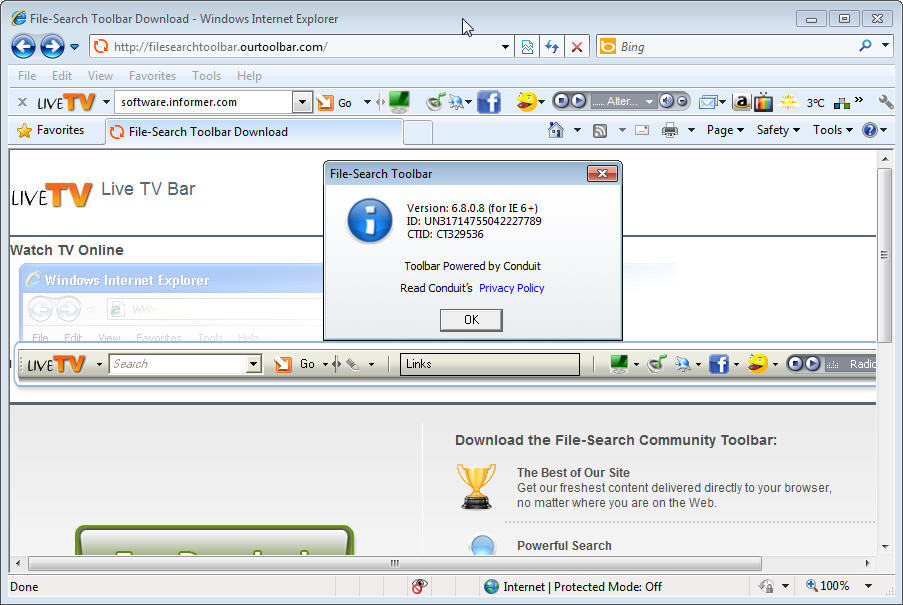This screenshot has width=903, height=605.
Task: Stop the radio player on the toolbar
Action: tap(562, 101)
